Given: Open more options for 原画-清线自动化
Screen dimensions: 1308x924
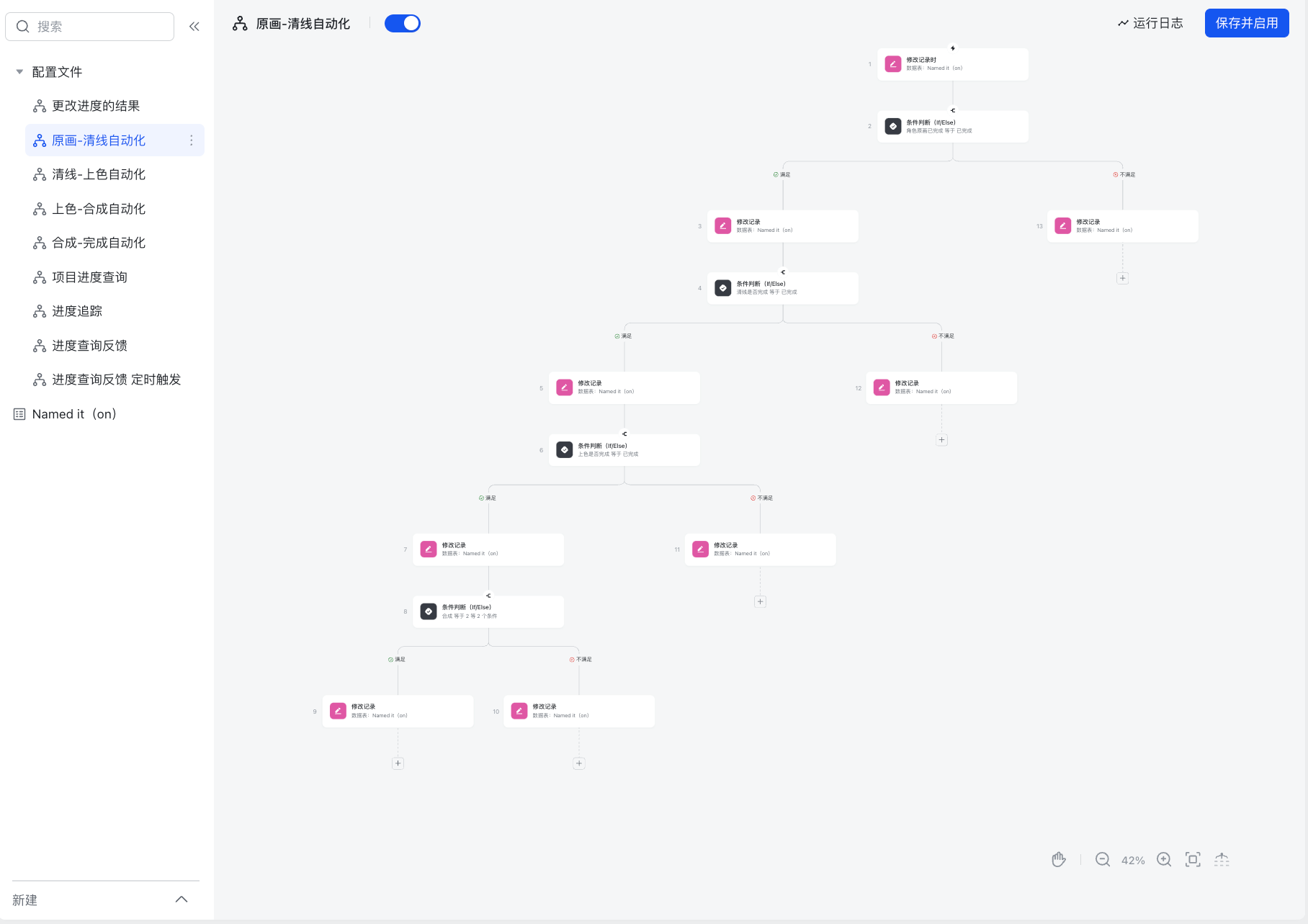Looking at the screenshot, I should (191, 140).
